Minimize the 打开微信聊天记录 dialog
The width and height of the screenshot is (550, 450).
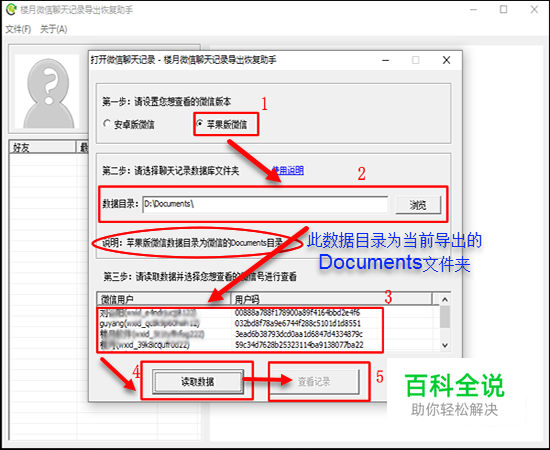385,60
